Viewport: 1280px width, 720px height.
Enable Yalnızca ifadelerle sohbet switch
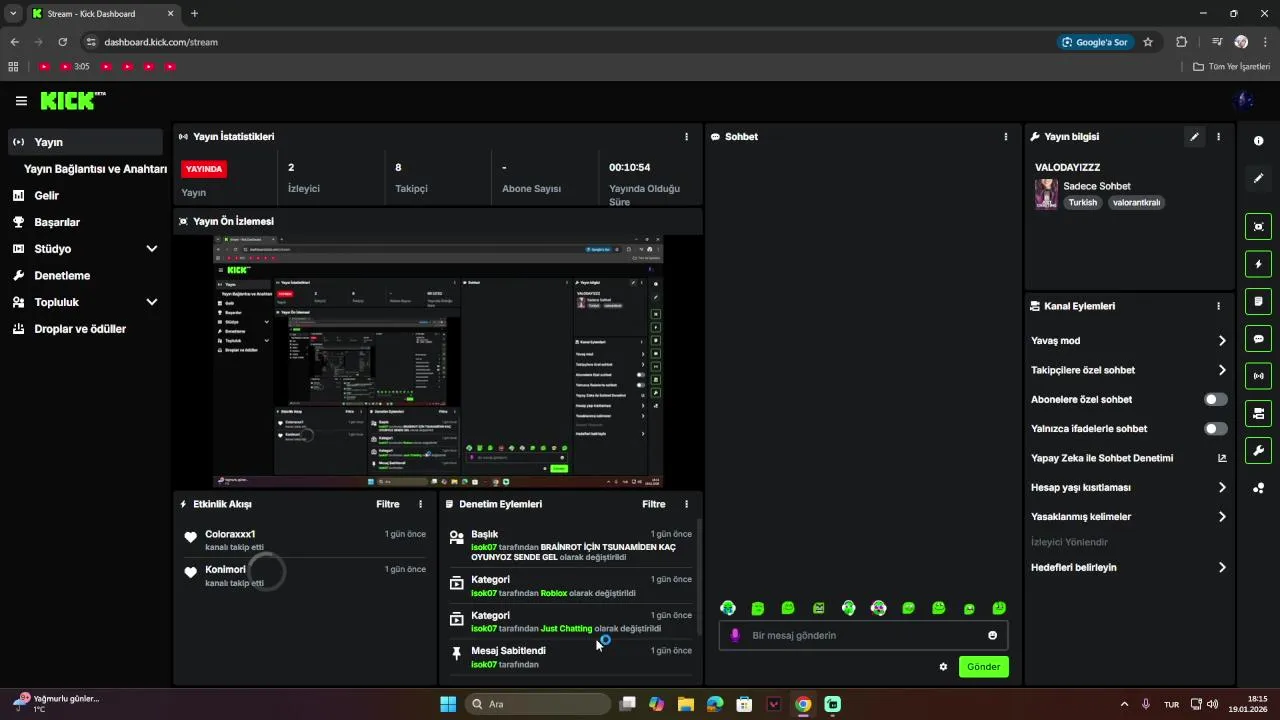1215,429
